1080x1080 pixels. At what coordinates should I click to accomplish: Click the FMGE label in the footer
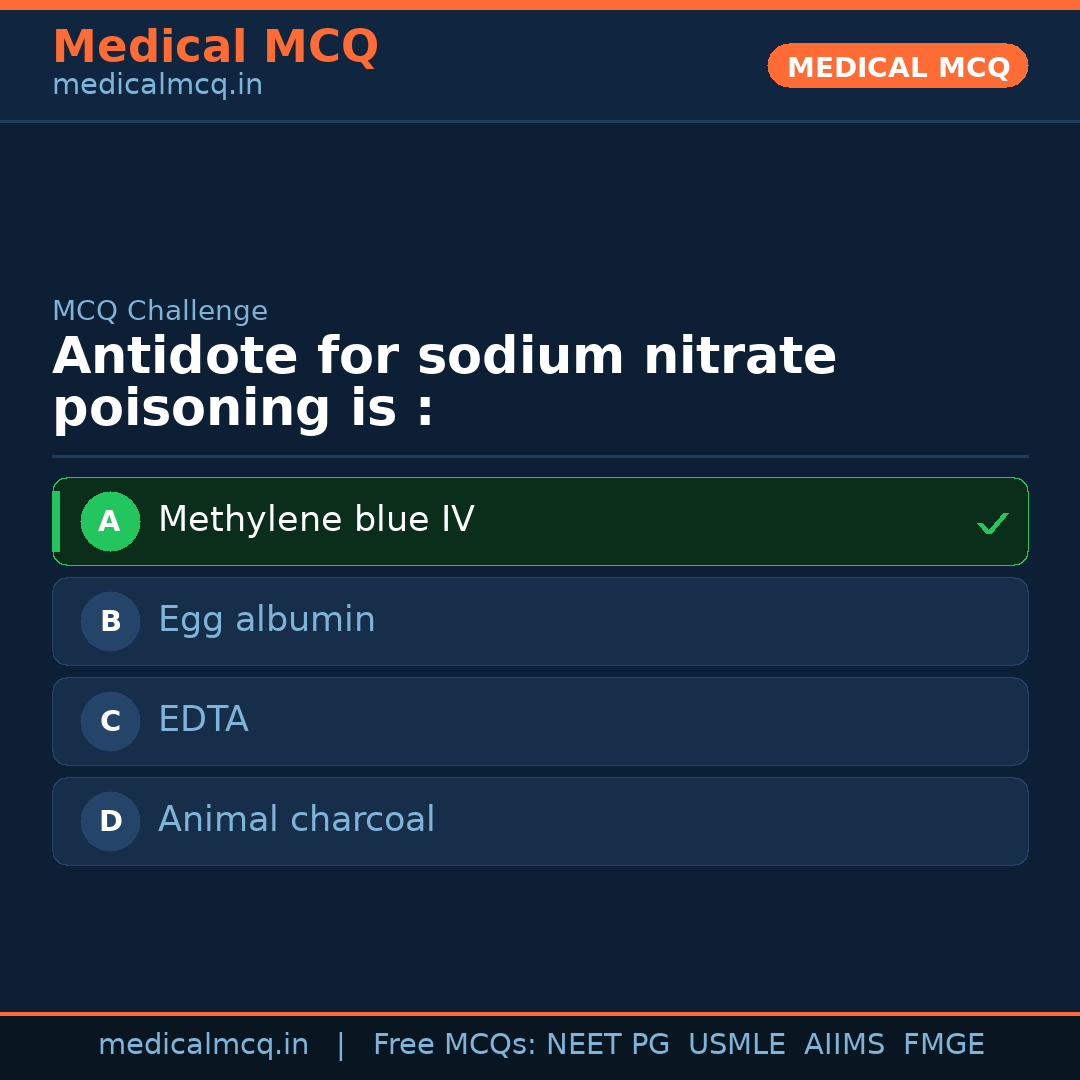click(944, 1045)
